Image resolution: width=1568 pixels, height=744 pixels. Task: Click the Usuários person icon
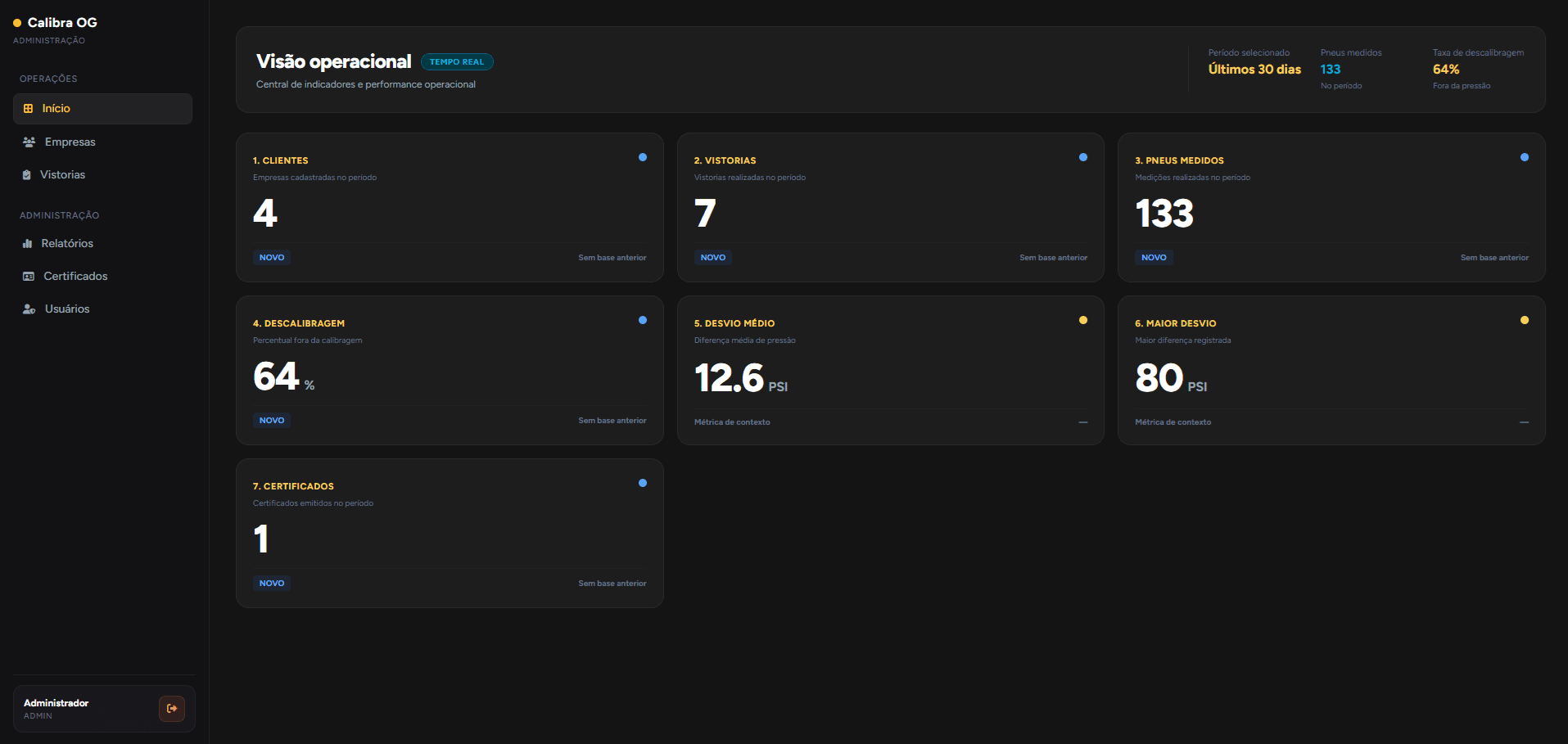click(29, 309)
